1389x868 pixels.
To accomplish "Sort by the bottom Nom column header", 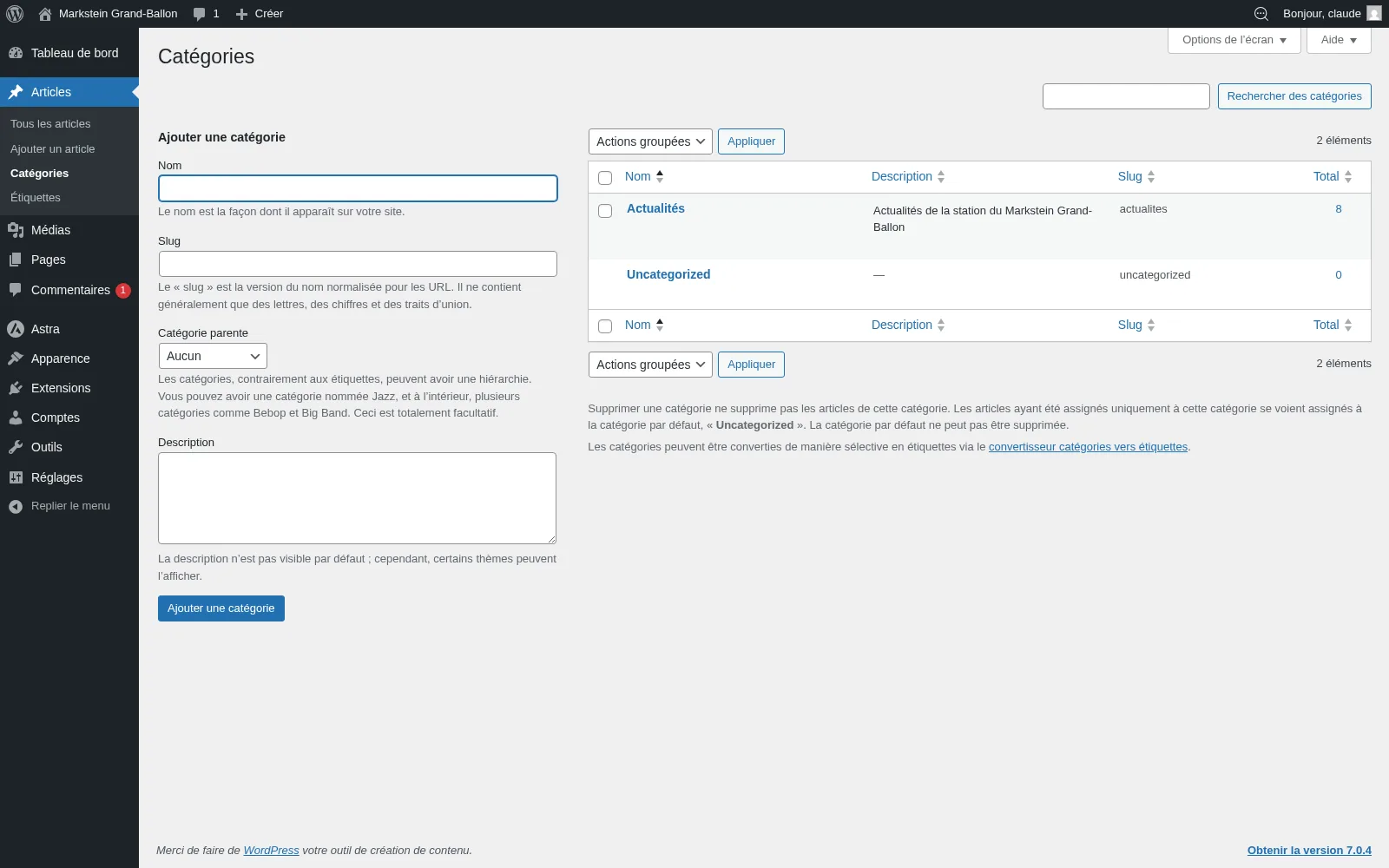I will [644, 325].
